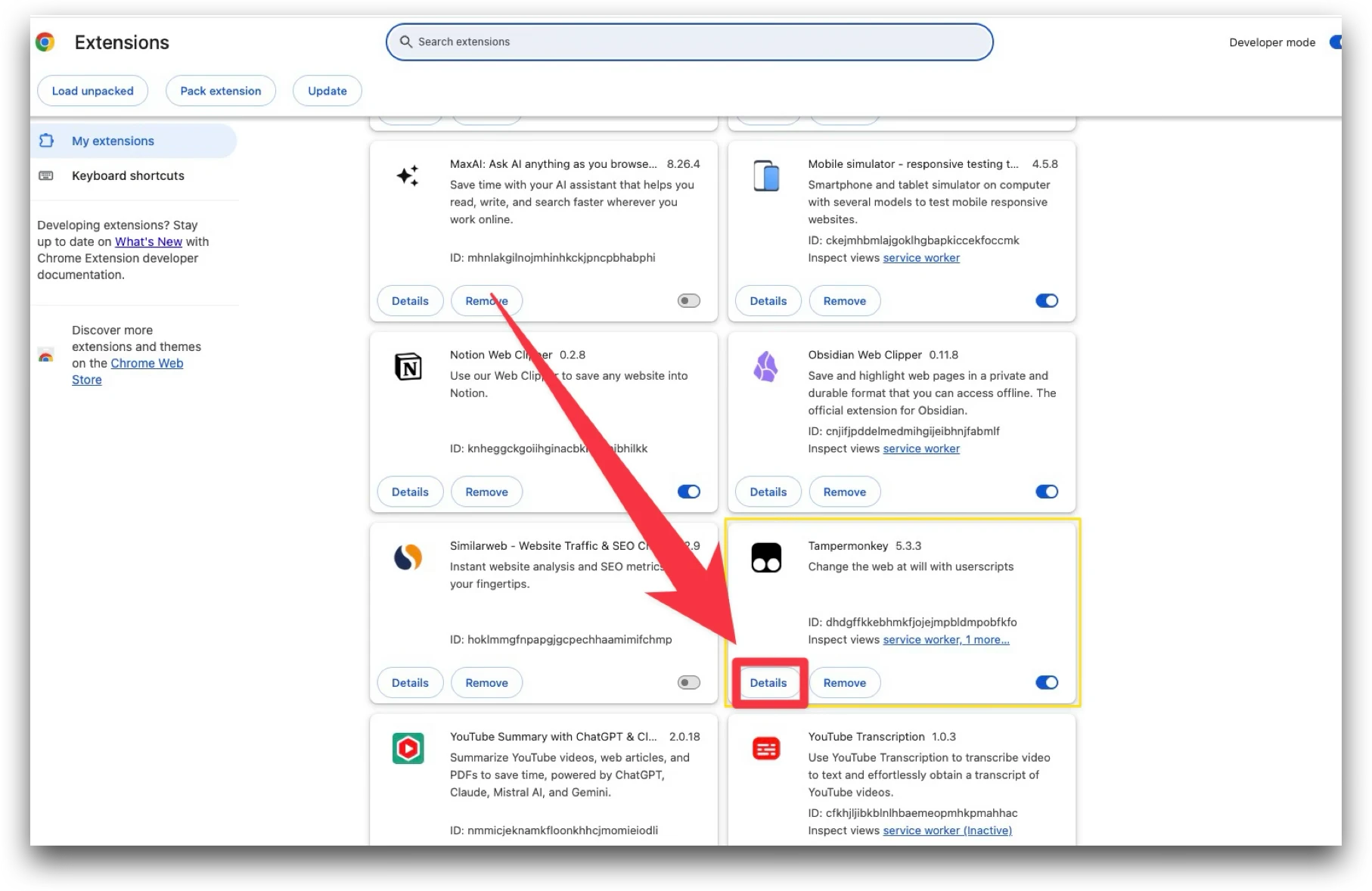Disable the Mobile simulator extension toggle
The image size is (1372, 891).
click(x=1047, y=301)
